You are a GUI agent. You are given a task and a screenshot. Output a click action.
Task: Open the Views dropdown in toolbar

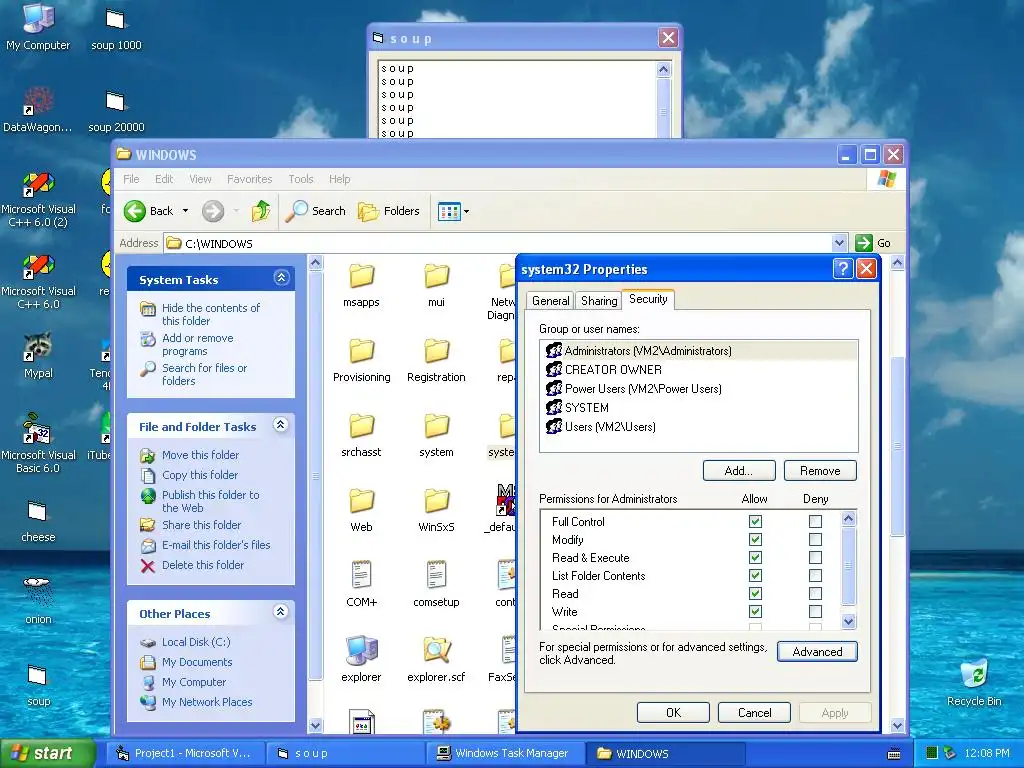466,211
